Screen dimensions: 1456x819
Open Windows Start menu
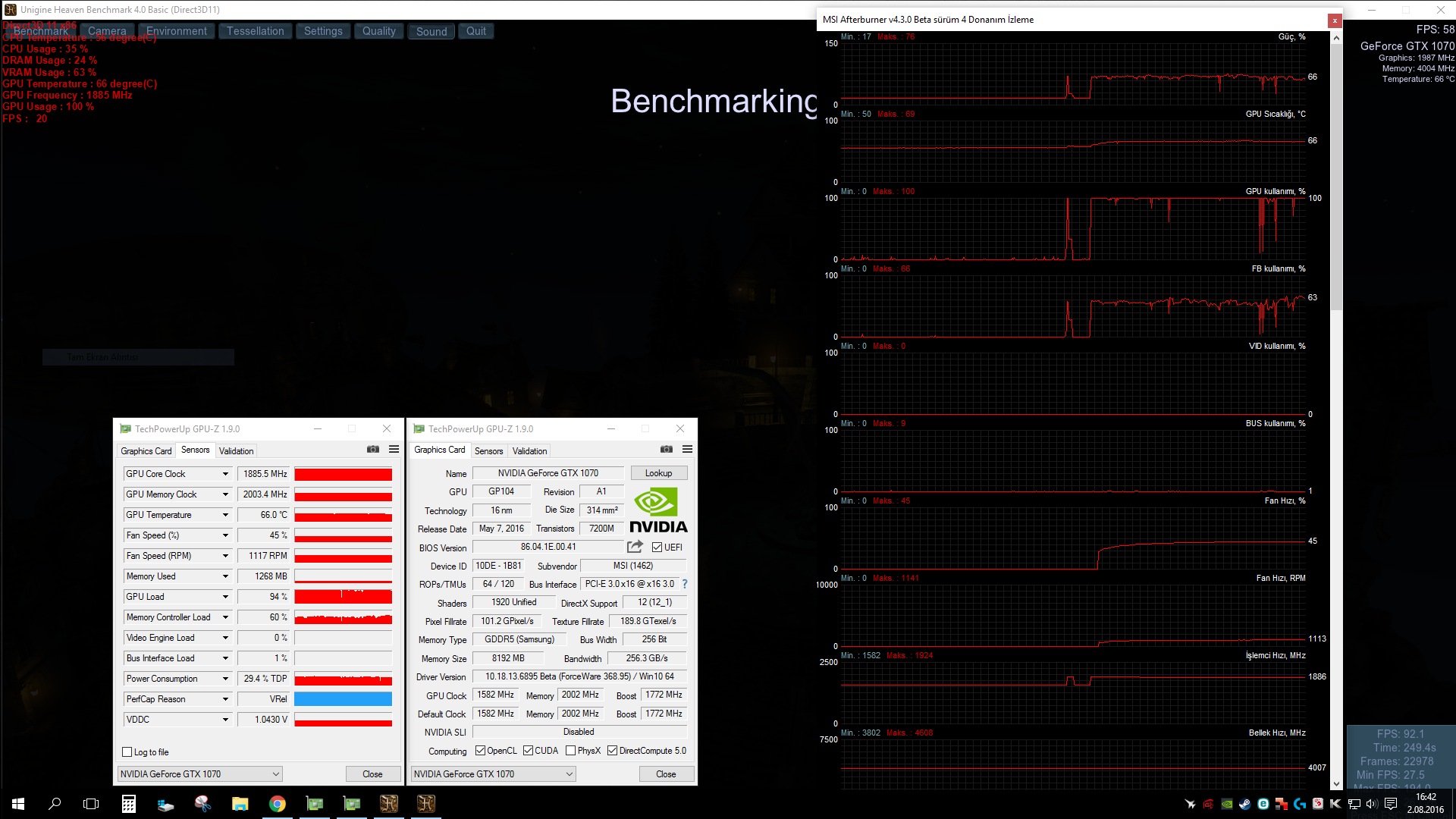(x=18, y=804)
